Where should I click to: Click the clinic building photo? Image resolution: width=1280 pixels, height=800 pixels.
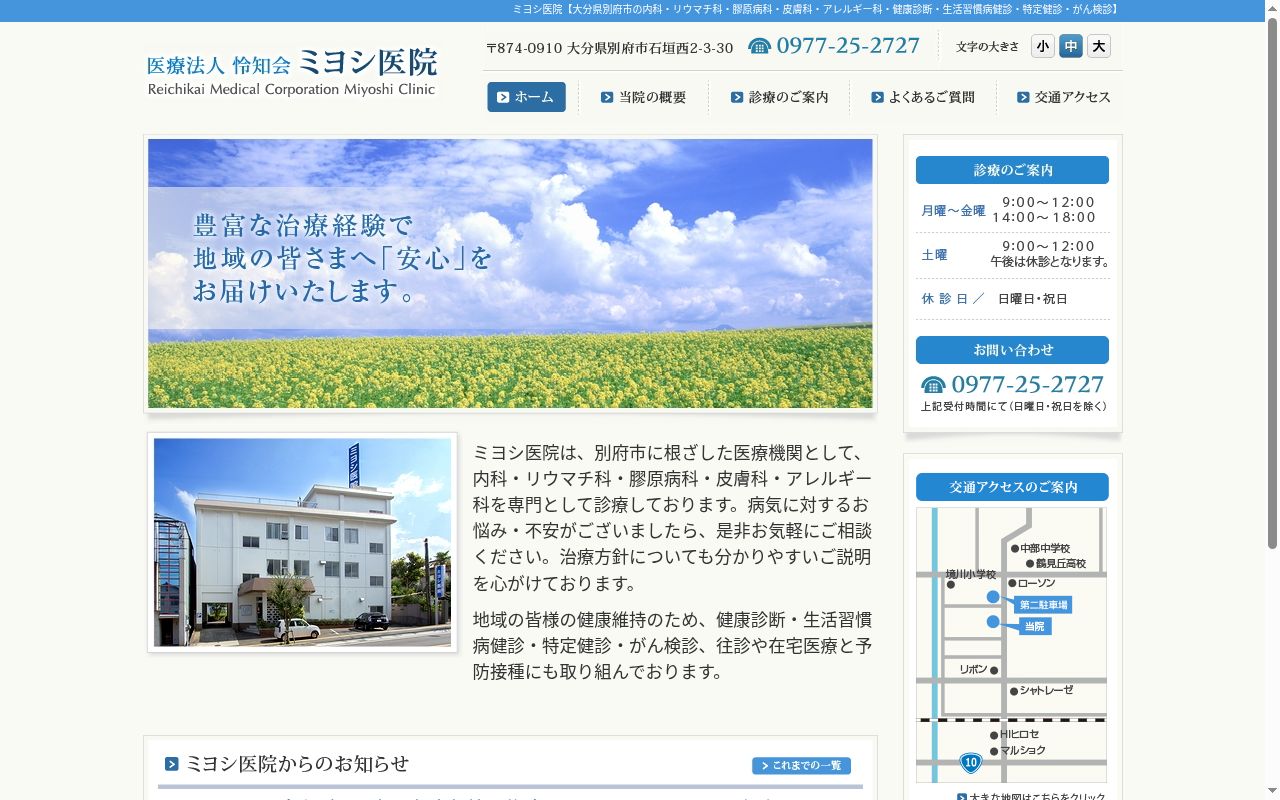(x=302, y=542)
